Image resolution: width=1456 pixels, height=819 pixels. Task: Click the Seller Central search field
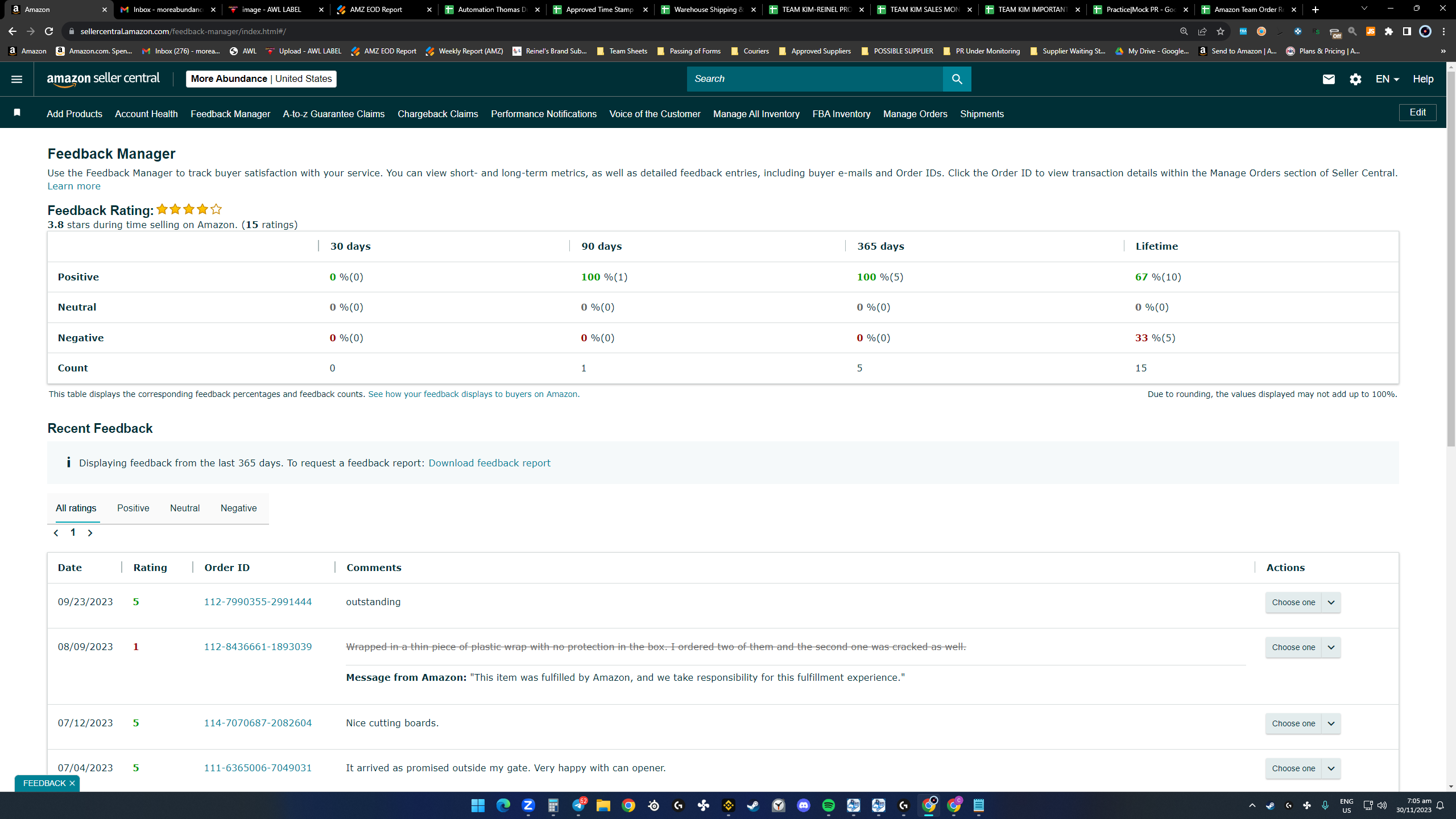814,79
